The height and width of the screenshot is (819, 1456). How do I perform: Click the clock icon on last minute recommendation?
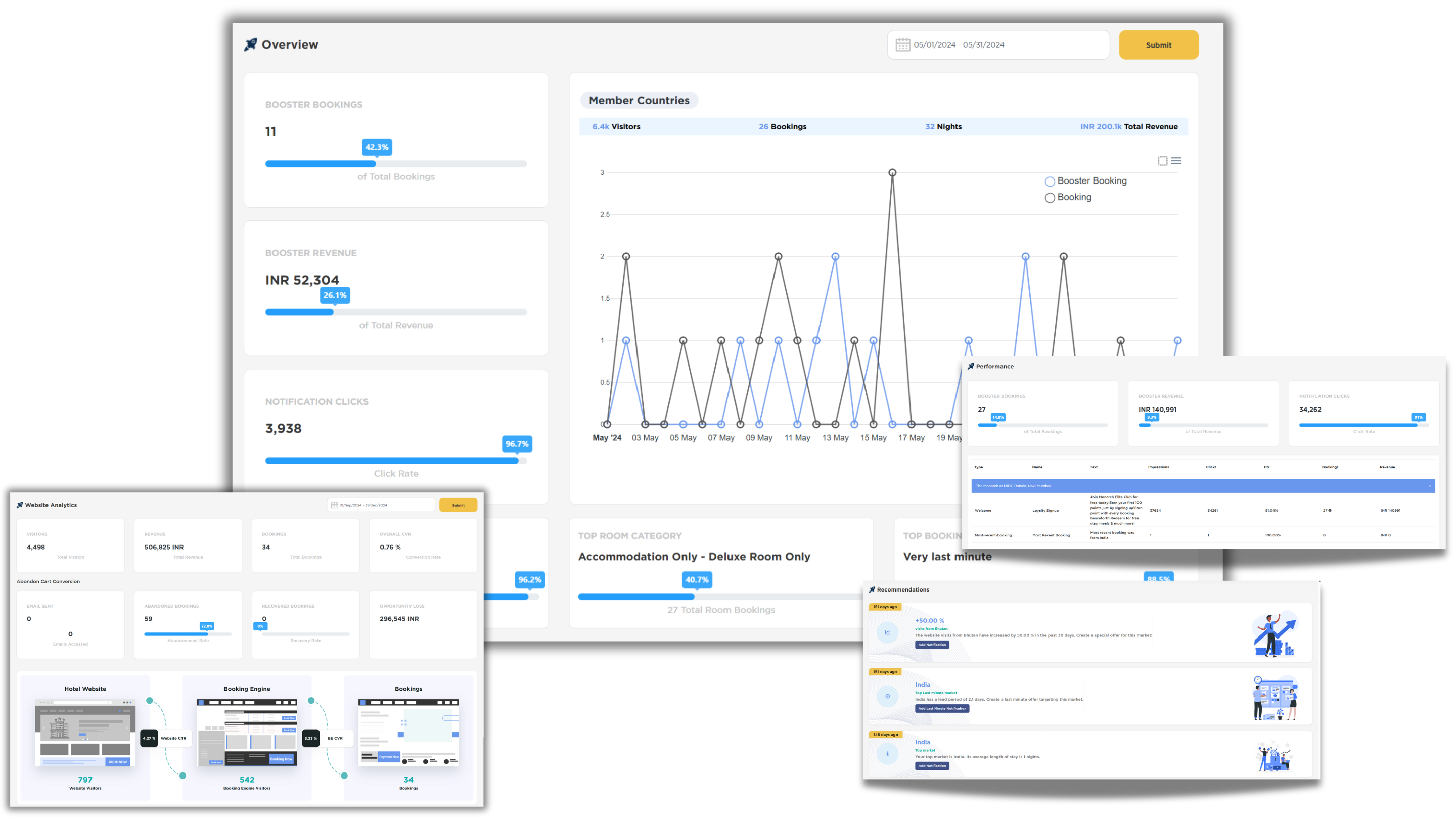click(x=887, y=696)
